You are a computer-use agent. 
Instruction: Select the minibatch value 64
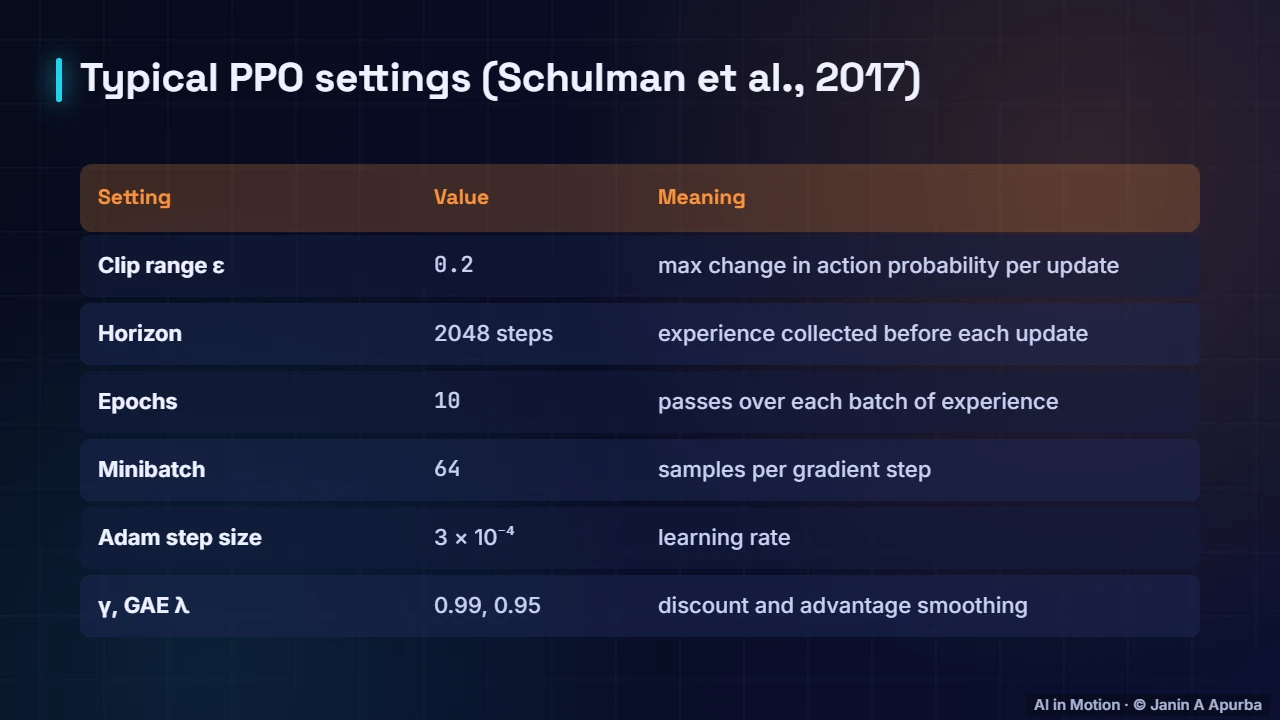(x=447, y=469)
